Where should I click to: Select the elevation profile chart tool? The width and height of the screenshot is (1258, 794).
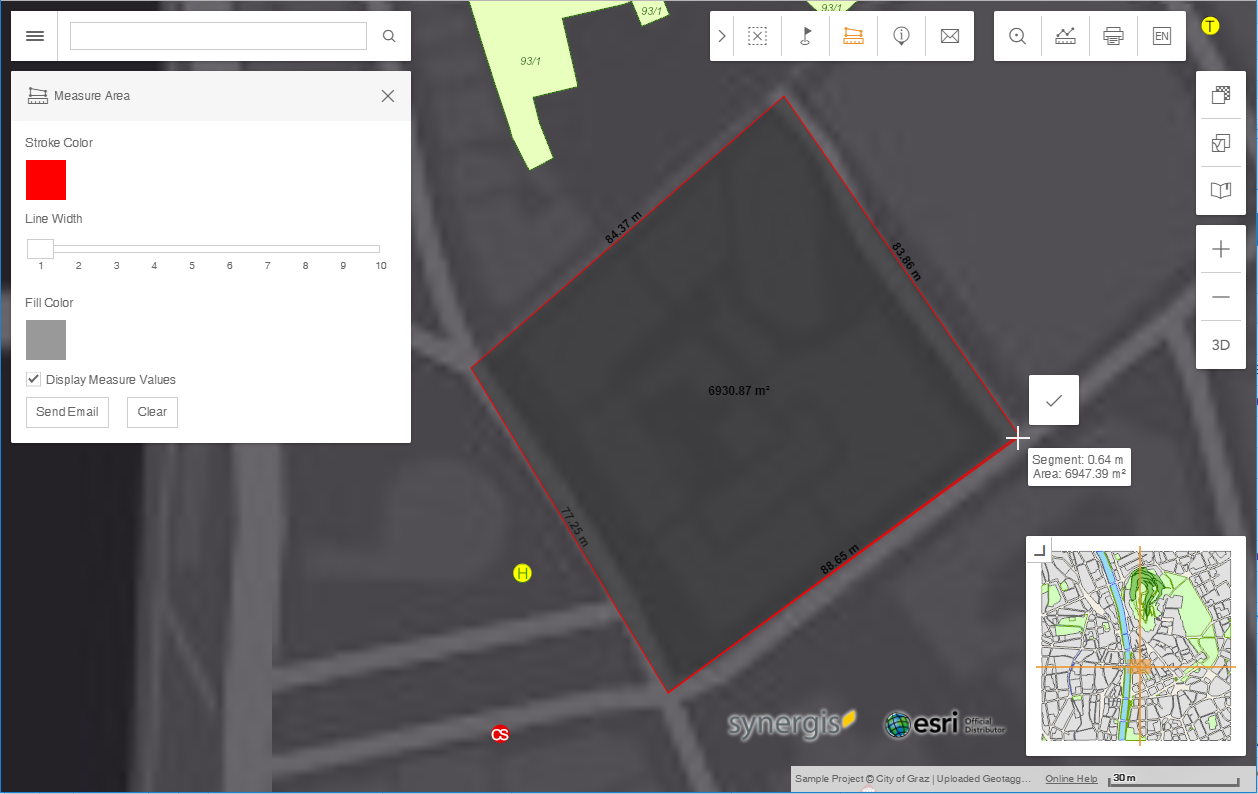coord(1065,35)
